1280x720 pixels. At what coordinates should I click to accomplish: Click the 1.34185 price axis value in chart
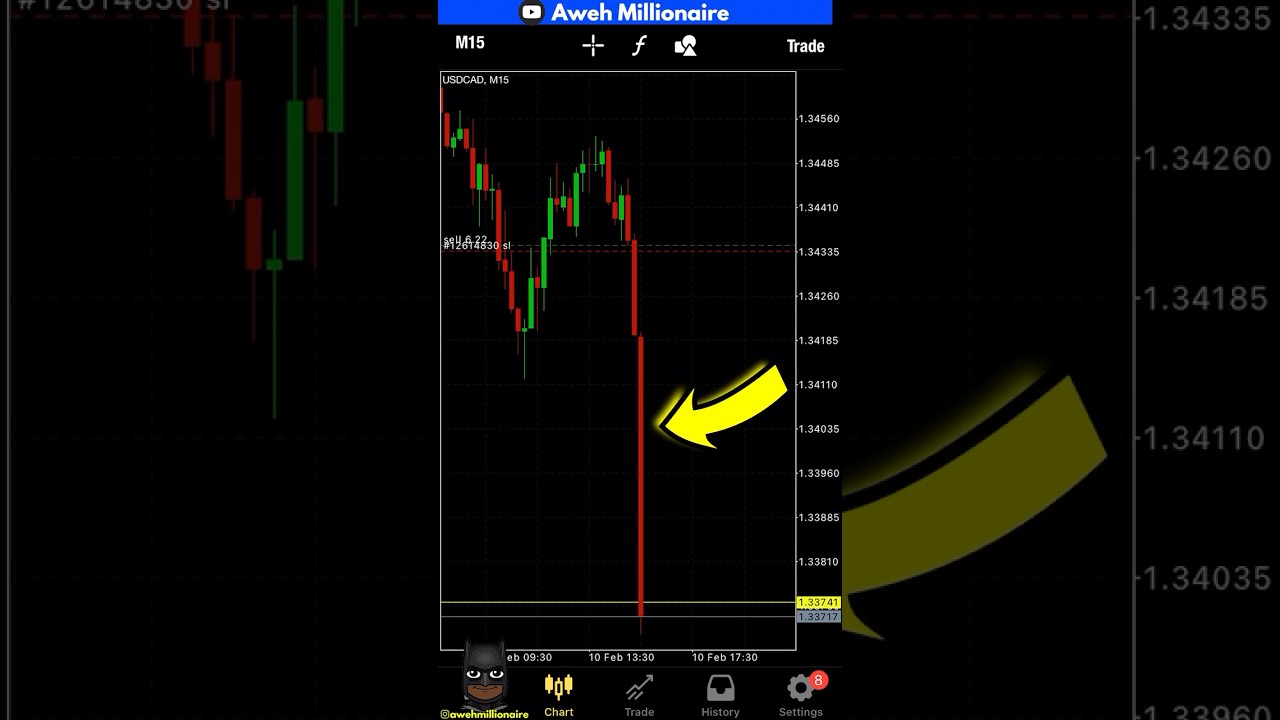click(818, 340)
